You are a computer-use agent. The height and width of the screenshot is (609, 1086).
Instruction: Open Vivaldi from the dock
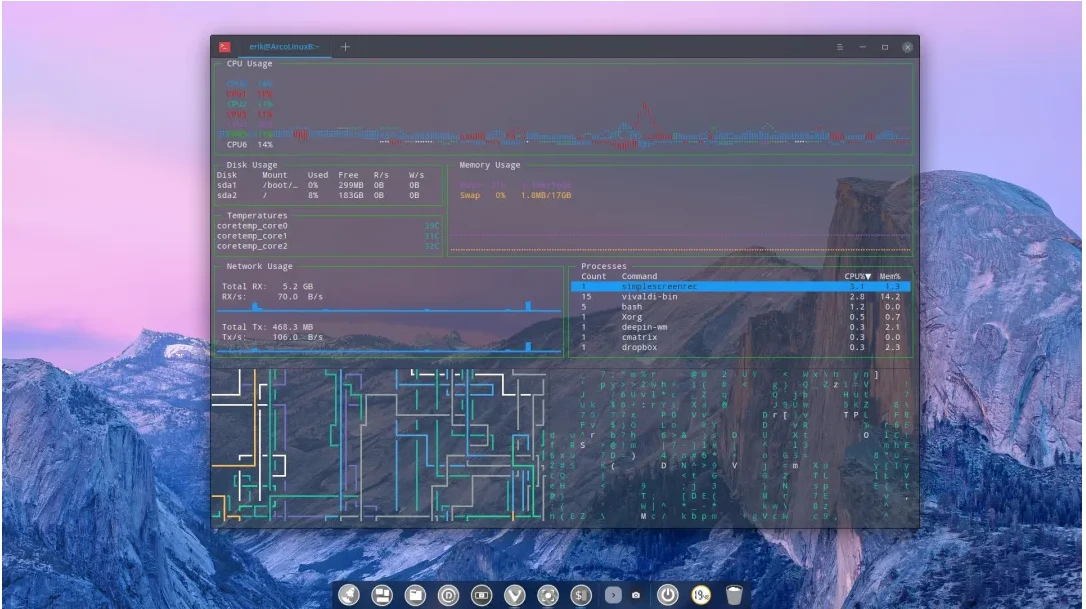point(513,594)
